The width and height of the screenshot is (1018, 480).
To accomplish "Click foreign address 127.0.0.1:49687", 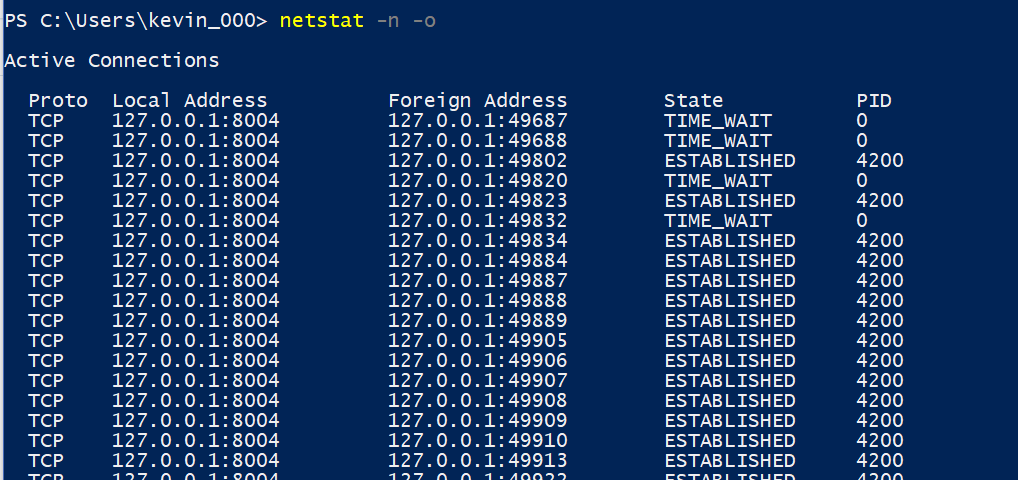I will pyautogui.click(x=477, y=121).
